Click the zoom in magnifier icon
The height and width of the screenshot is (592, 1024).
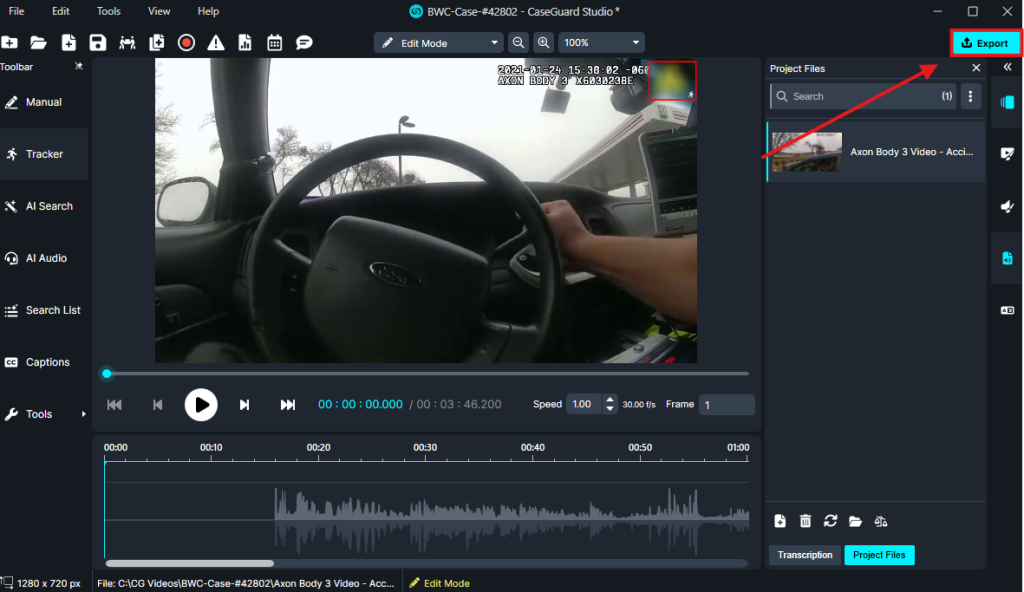(543, 43)
